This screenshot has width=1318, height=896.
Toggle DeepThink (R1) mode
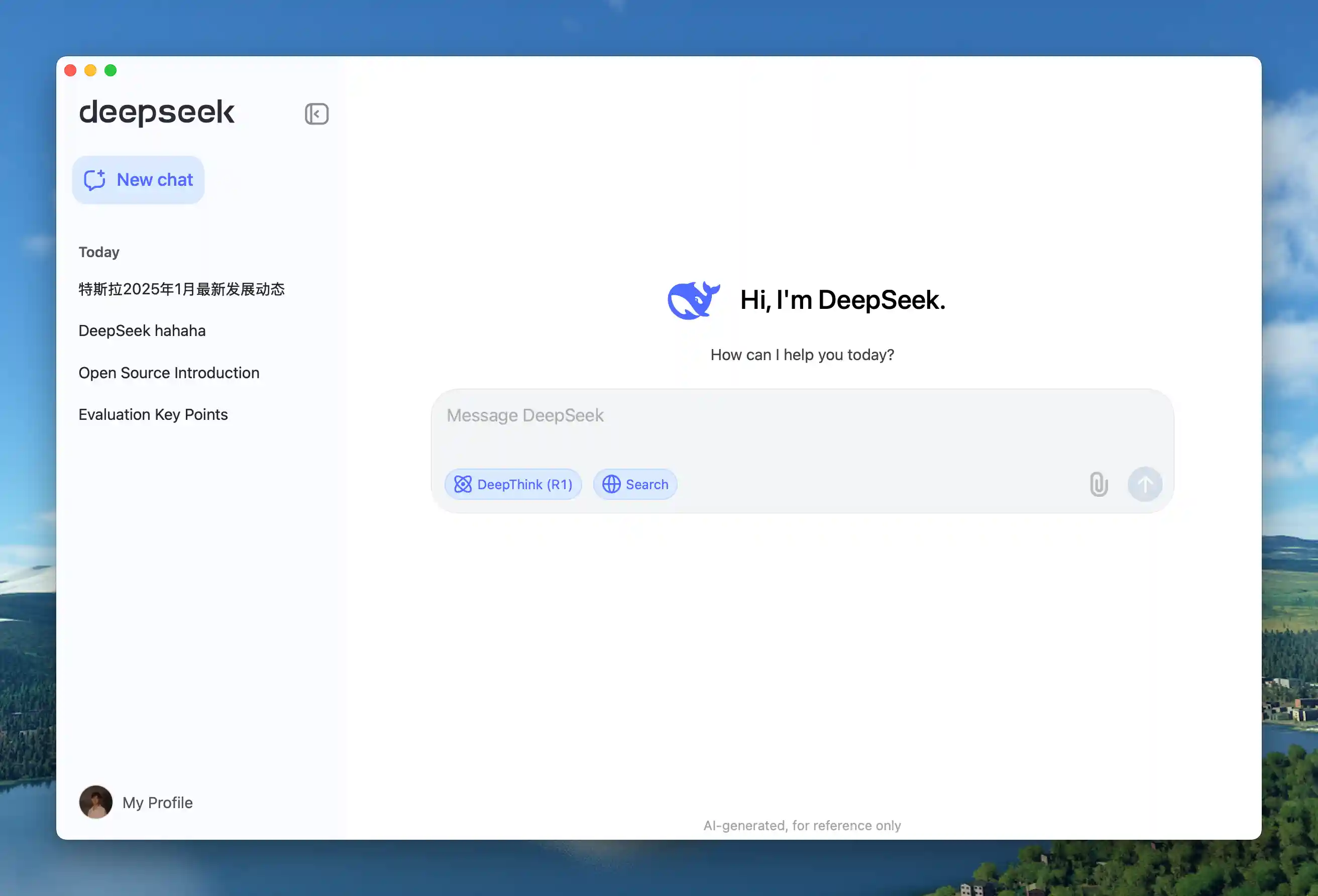point(513,484)
